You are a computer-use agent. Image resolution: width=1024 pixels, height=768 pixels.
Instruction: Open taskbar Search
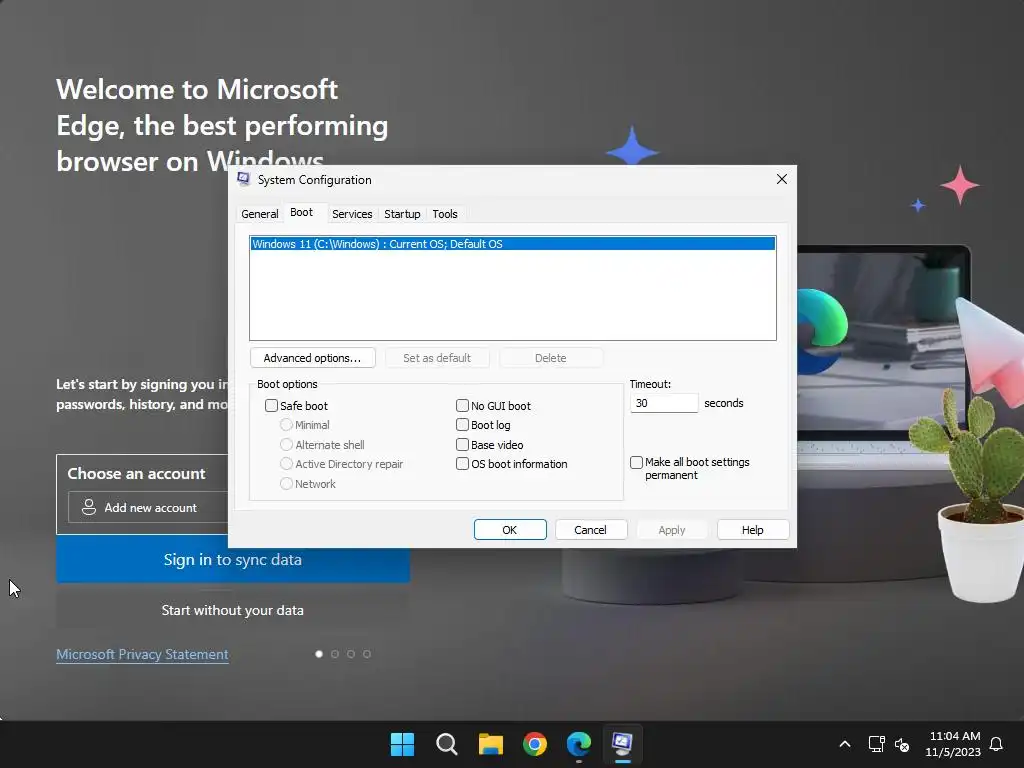coord(447,744)
